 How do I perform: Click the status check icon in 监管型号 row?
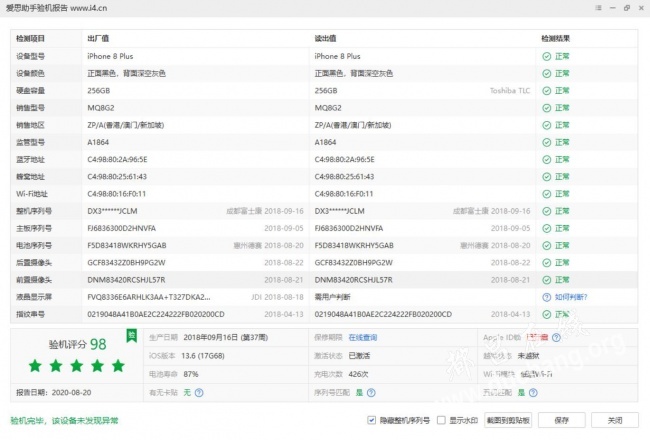(547, 142)
